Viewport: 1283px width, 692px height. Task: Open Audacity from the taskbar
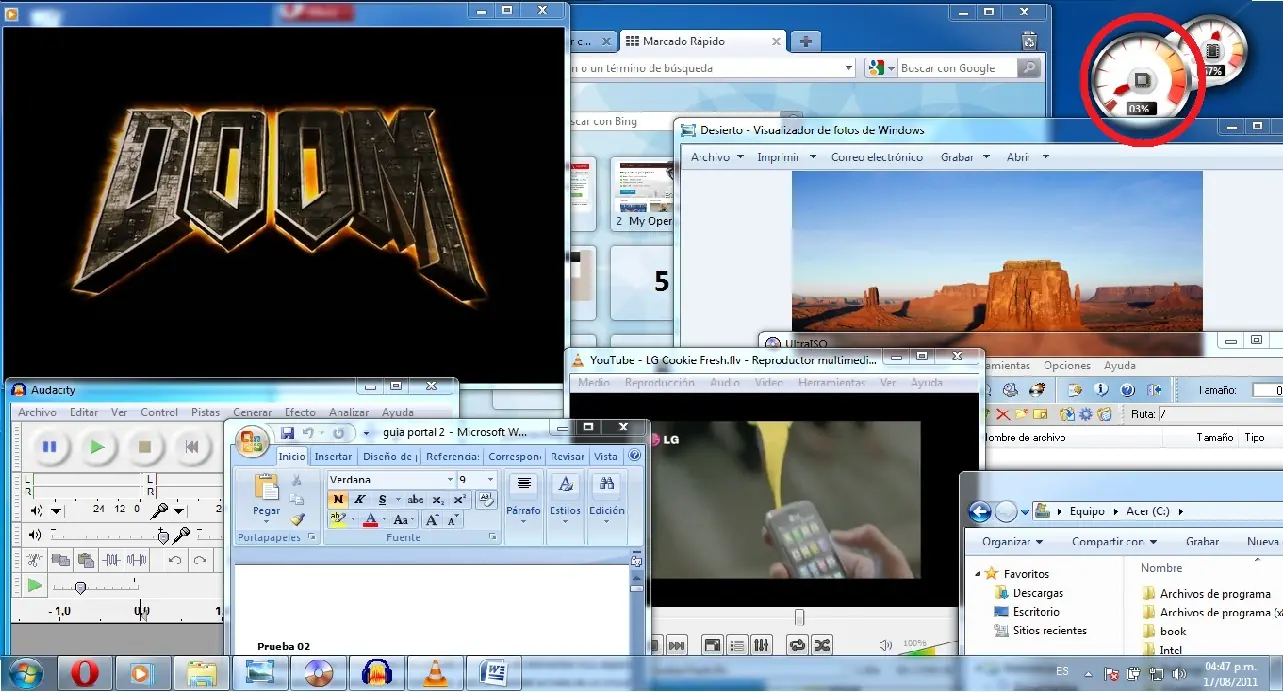pyautogui.click(x=377, y=673)
